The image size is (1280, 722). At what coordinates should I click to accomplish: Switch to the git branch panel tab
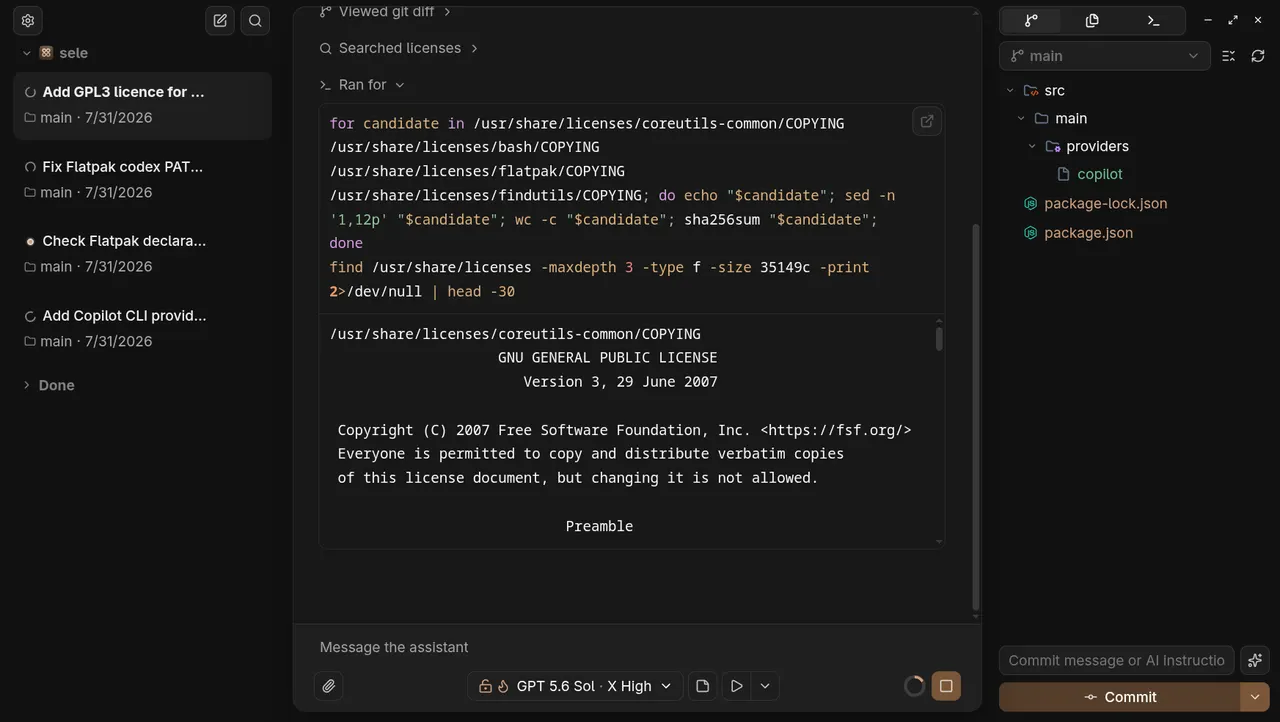tap(1031, 20)
